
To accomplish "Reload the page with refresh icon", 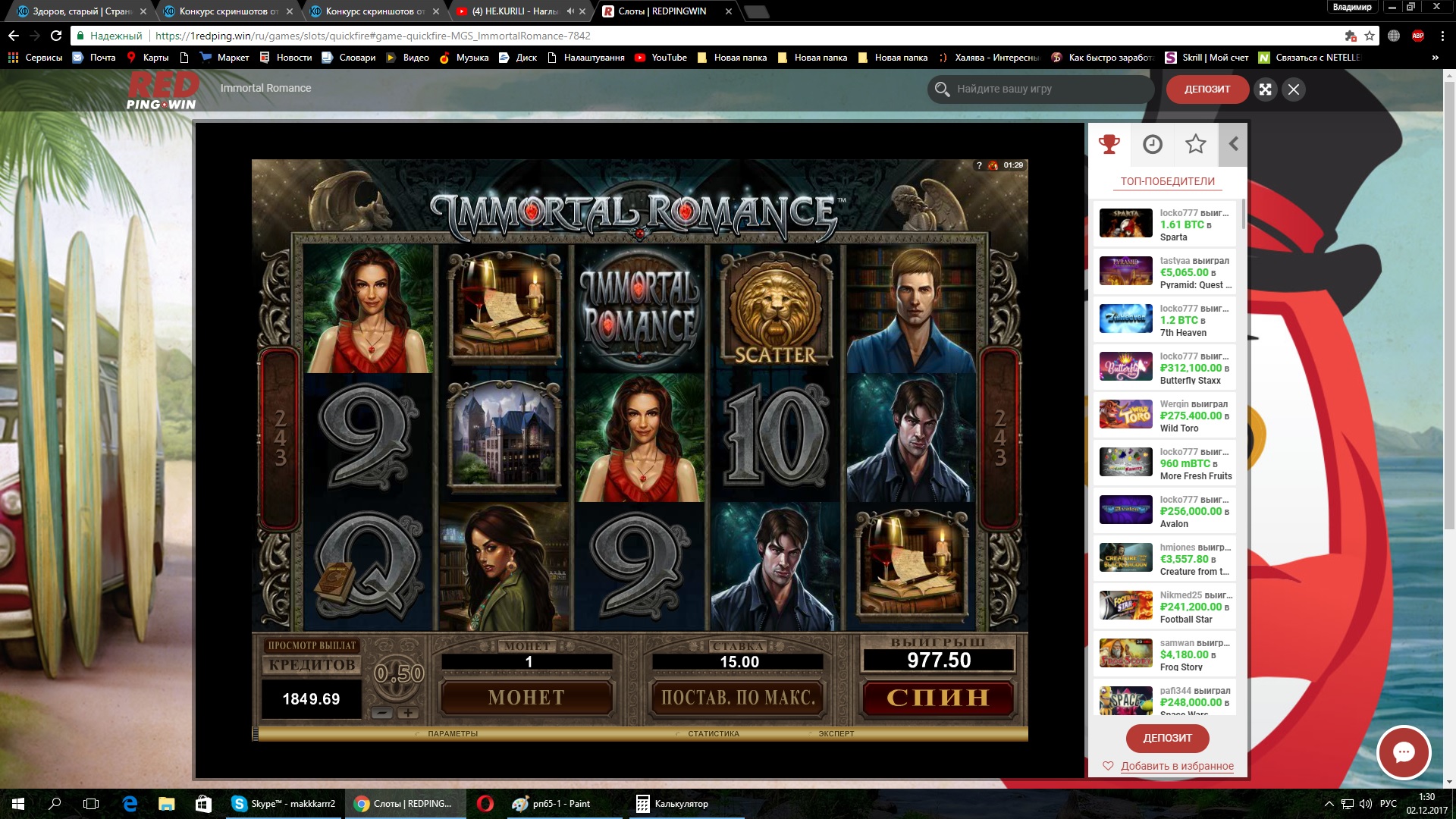I will click(56, 36).
